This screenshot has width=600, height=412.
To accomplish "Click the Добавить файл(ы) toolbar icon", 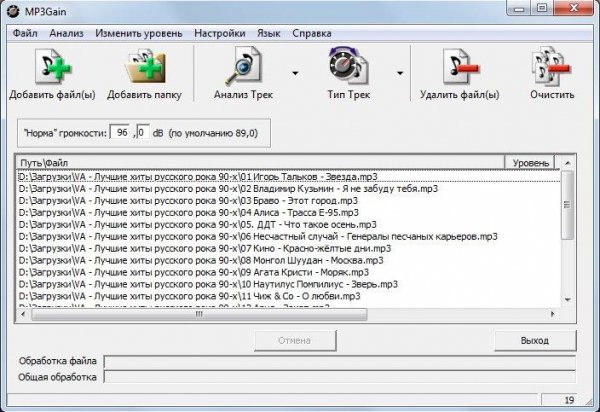I will (53, 66).
